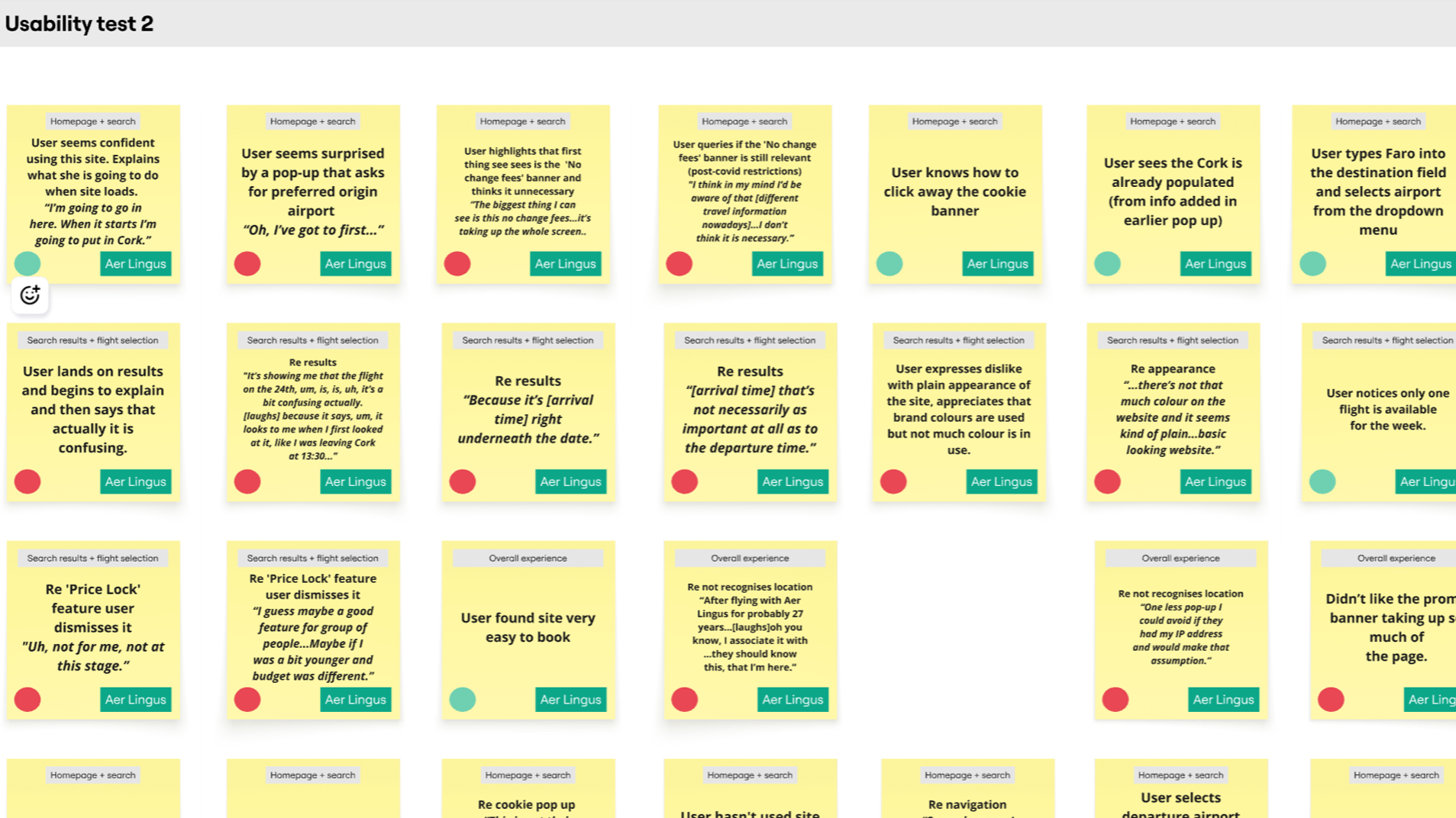Viewport: 1456px width, 818px height.
Task: Click 'Search results + flight selection' label on Re results note
Action: 527,340
